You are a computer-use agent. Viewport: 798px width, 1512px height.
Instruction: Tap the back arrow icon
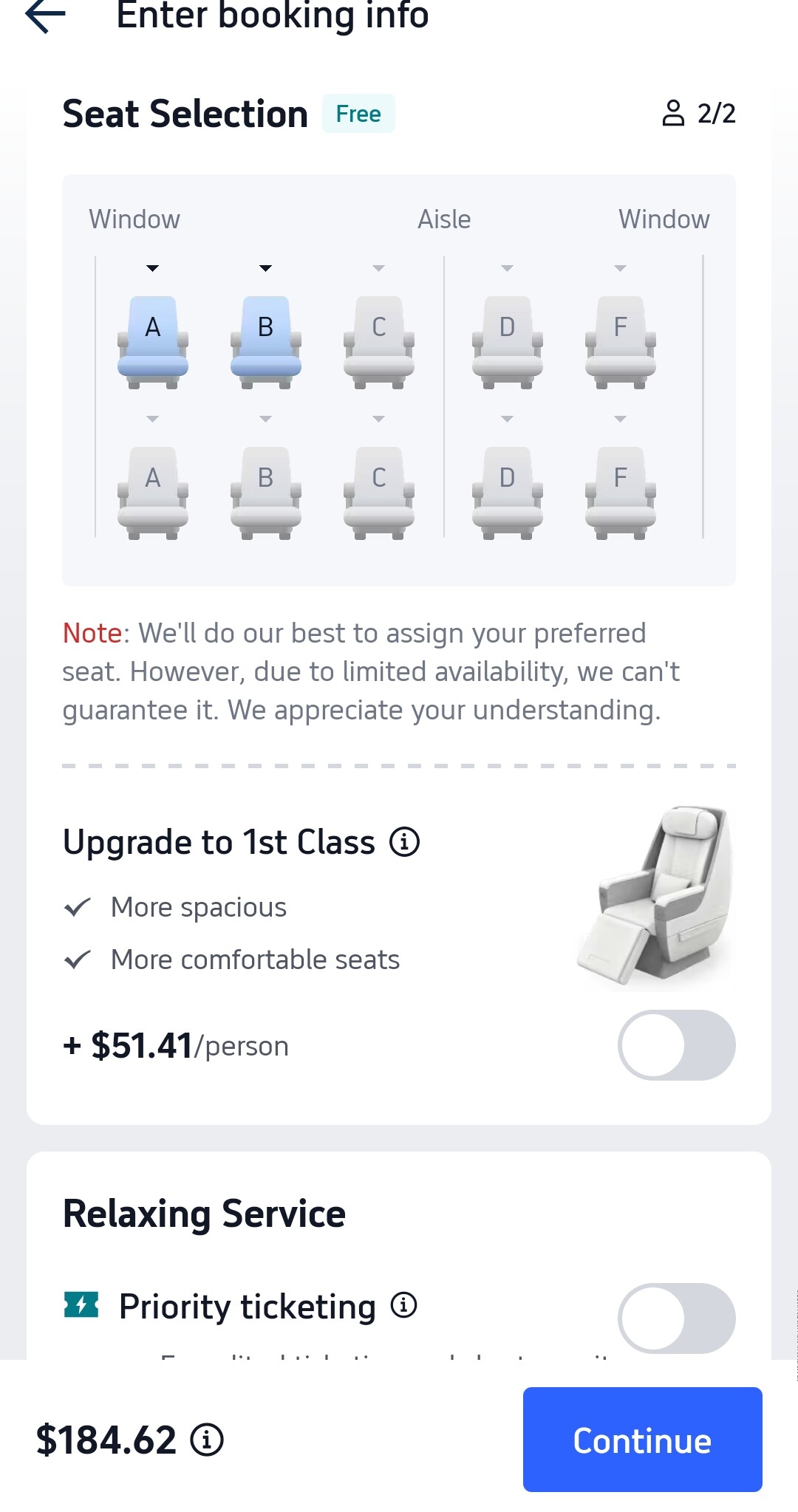(46, 15)
